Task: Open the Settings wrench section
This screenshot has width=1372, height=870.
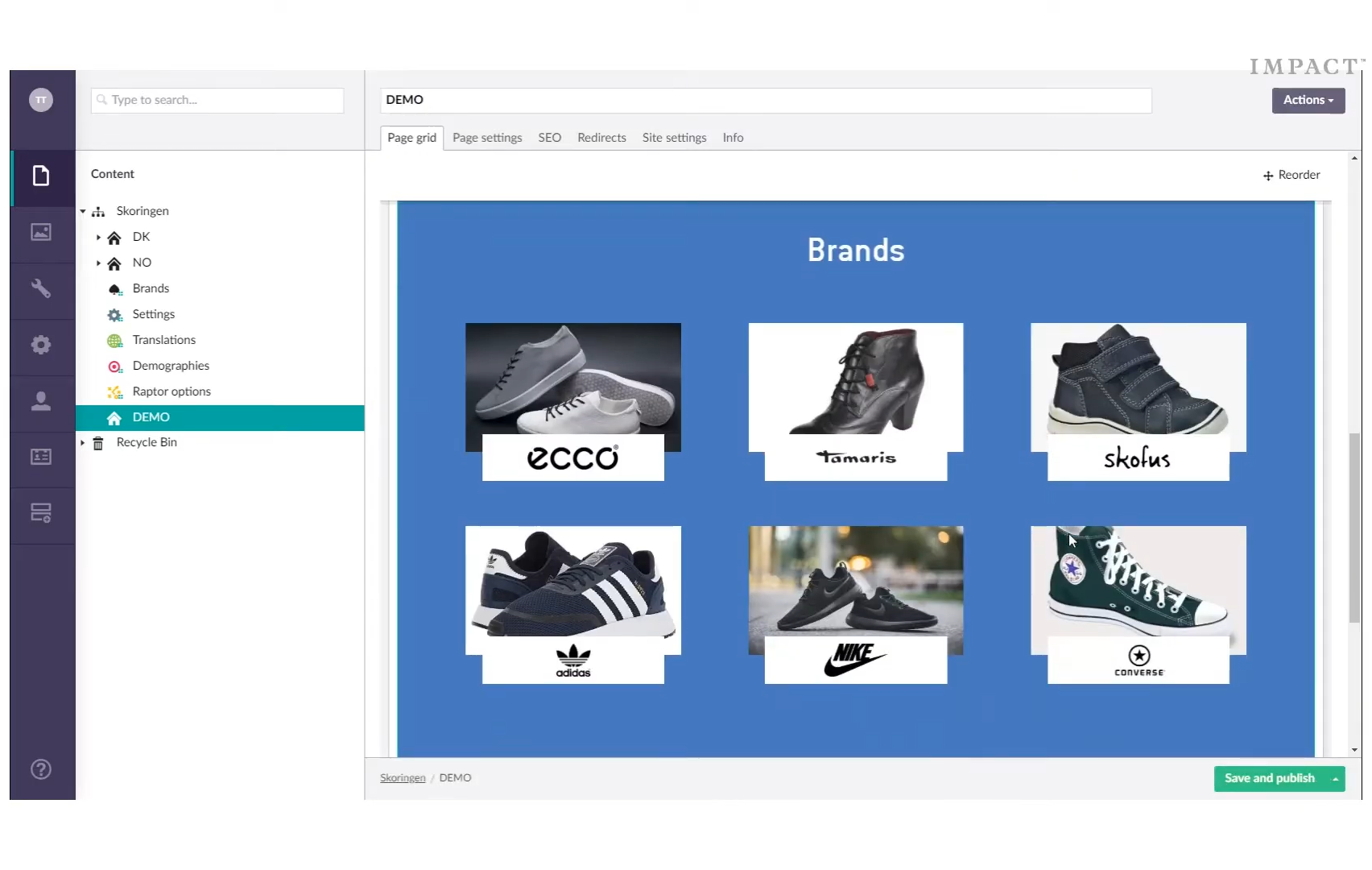Action: [x=41, y=288]
